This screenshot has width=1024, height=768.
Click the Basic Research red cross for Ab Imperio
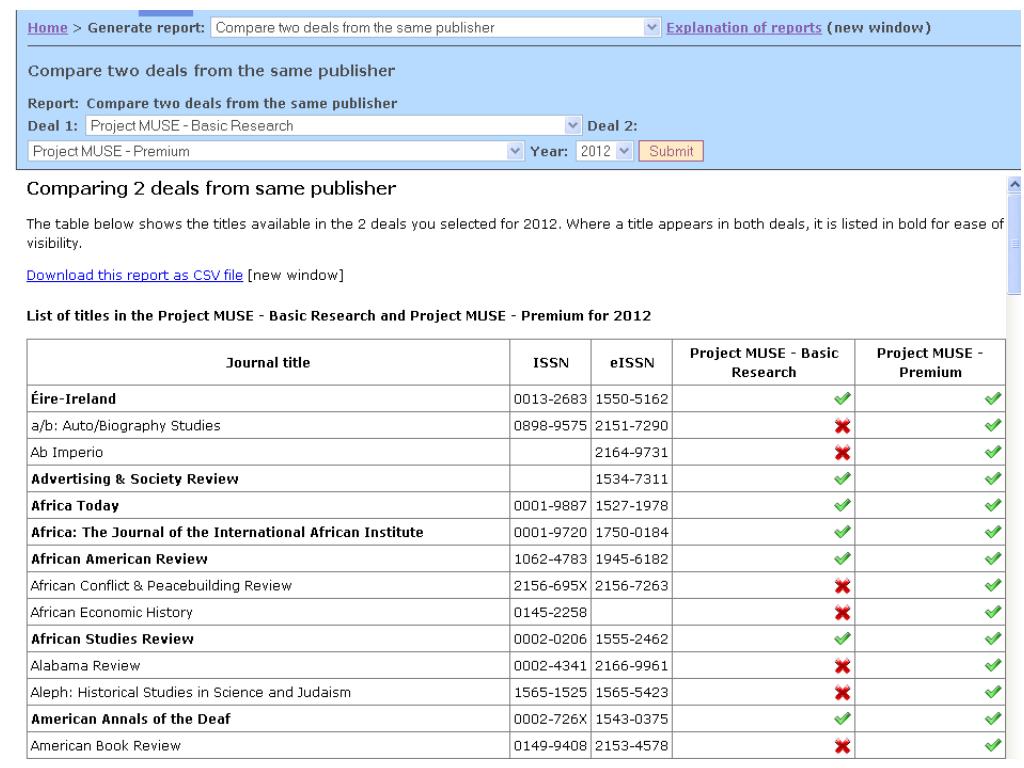(842, 453)
